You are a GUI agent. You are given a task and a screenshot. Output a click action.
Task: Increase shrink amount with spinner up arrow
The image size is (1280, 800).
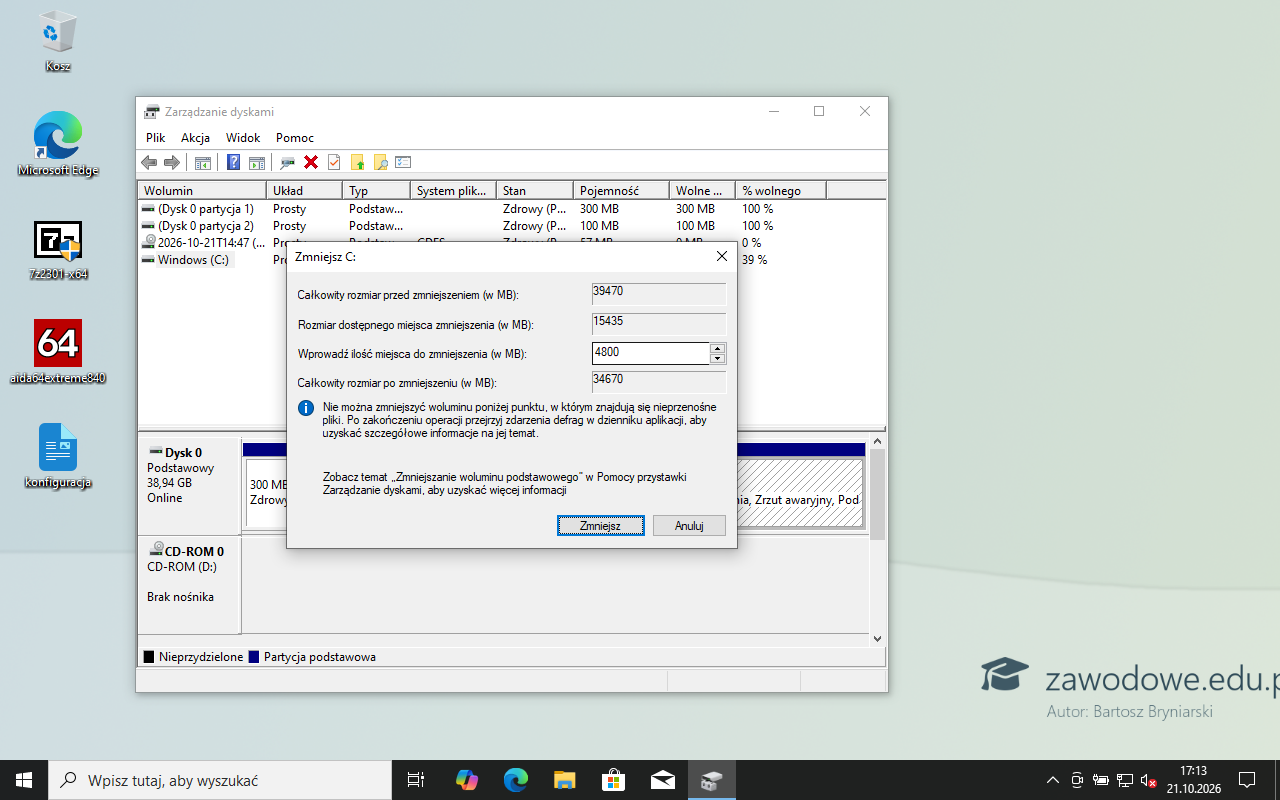pyautogui.click(x=718, y=348)
